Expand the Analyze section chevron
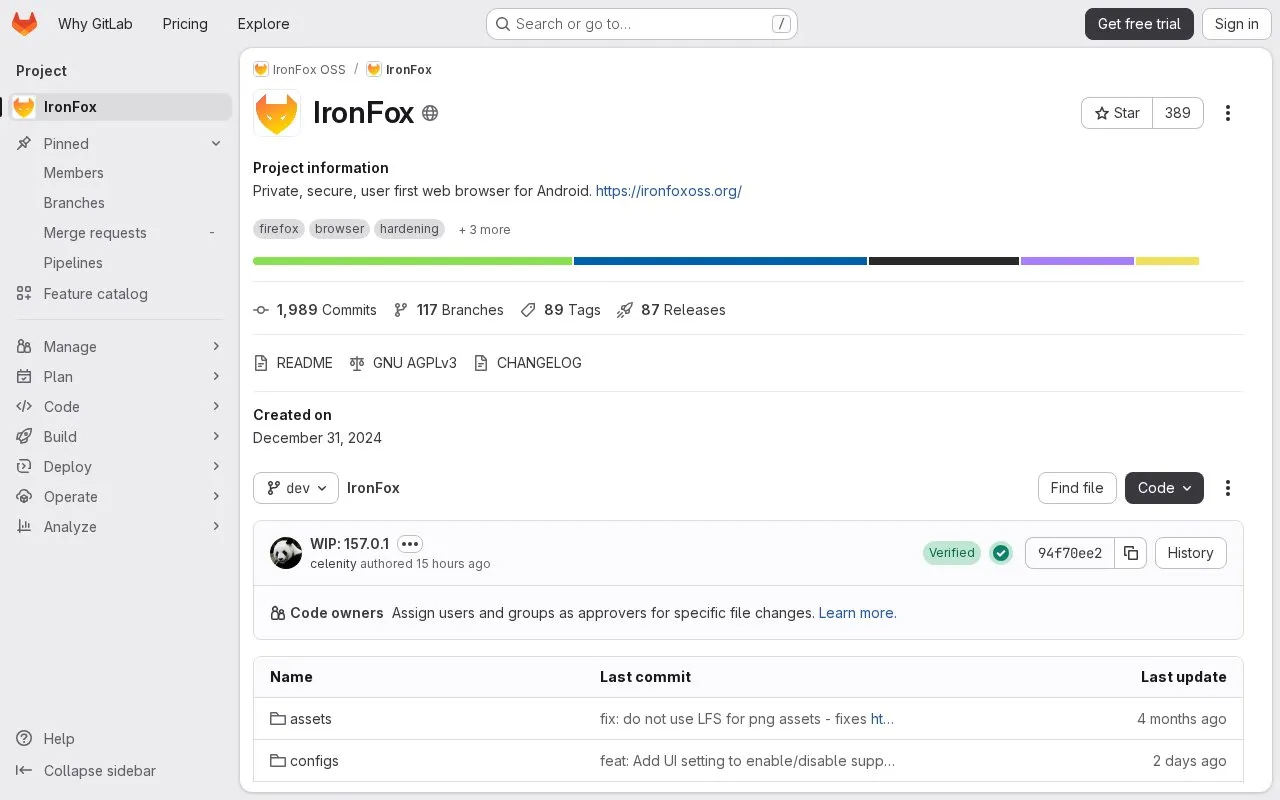1280x800 pixels. coord(216,527)
